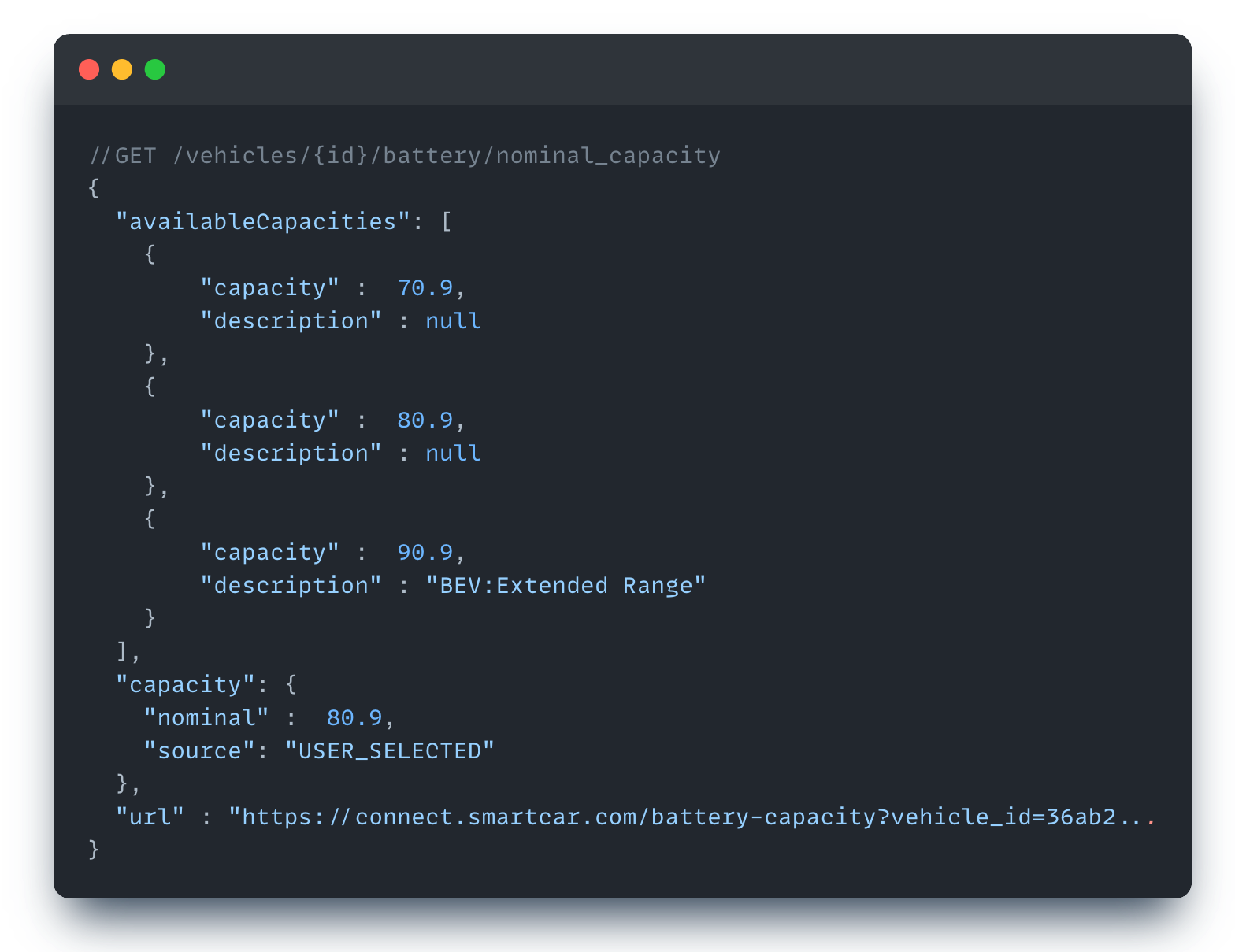Click the "url" key
The width and height of the screenshot is (1235, 952).
(150, 817)
